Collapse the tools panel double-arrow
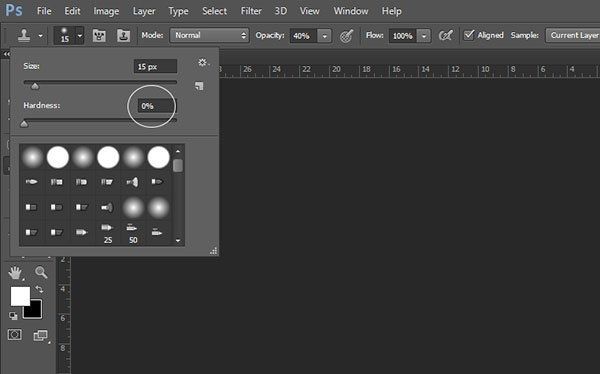The width and height of the screenshot is (600, 374). tap(6, 54)
